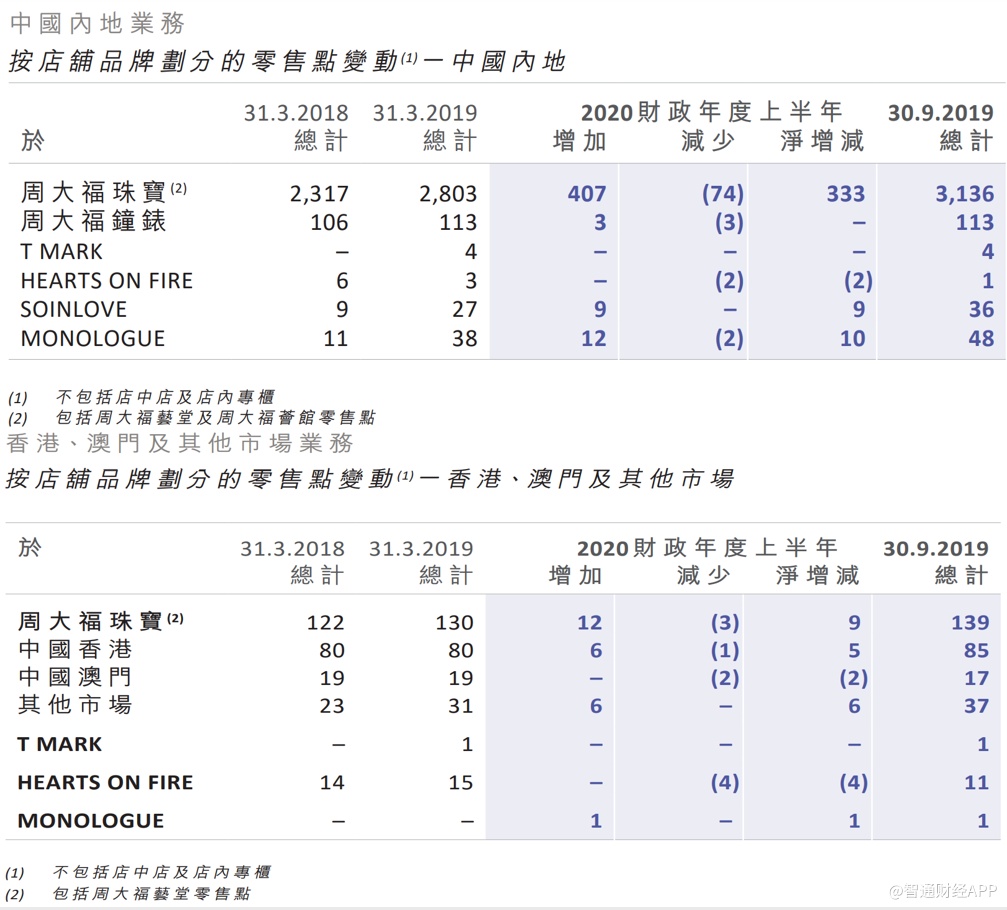
Task: Click the 139 total value
Action: click(970, 622)
